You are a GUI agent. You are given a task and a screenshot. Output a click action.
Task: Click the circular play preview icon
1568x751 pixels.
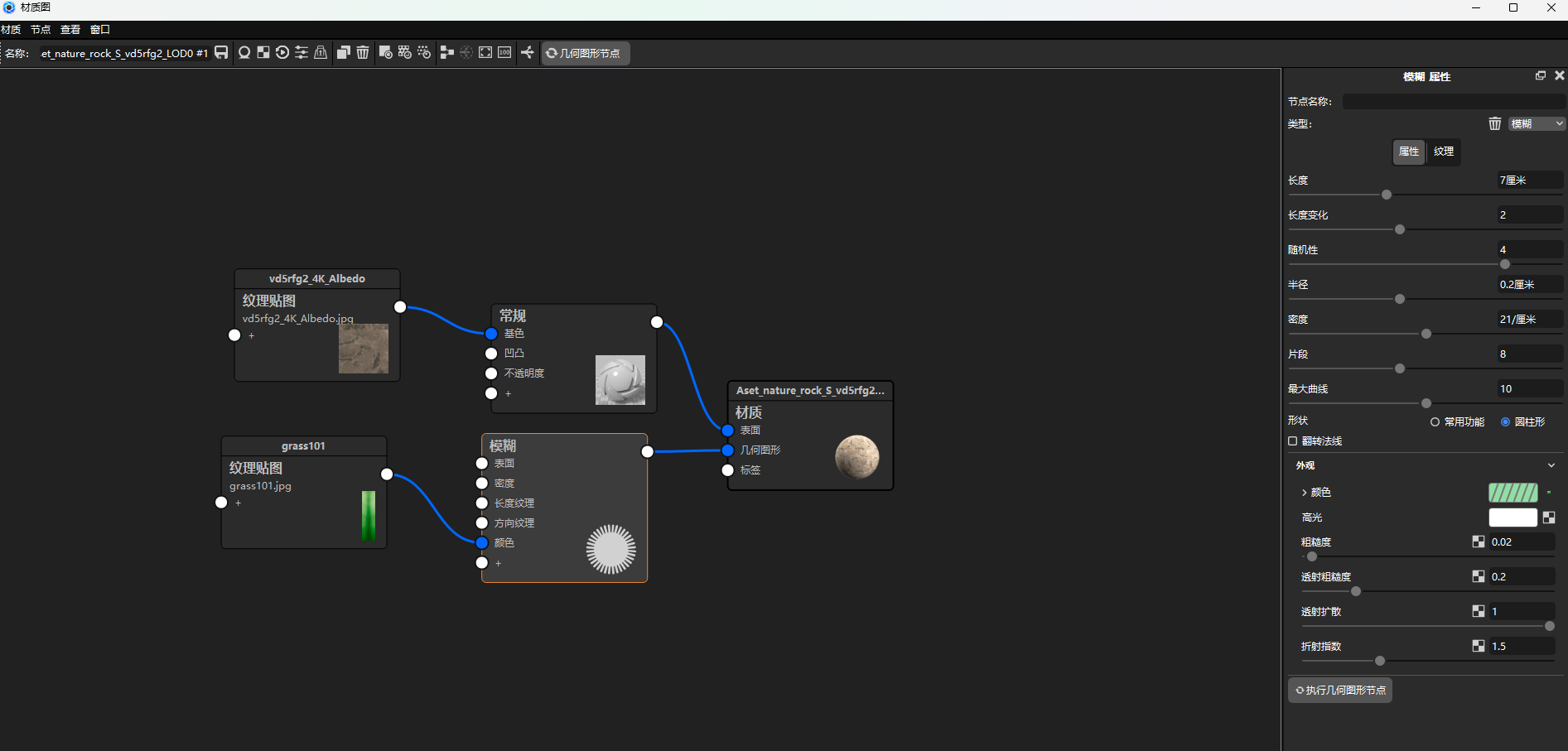tap(282, 52)
